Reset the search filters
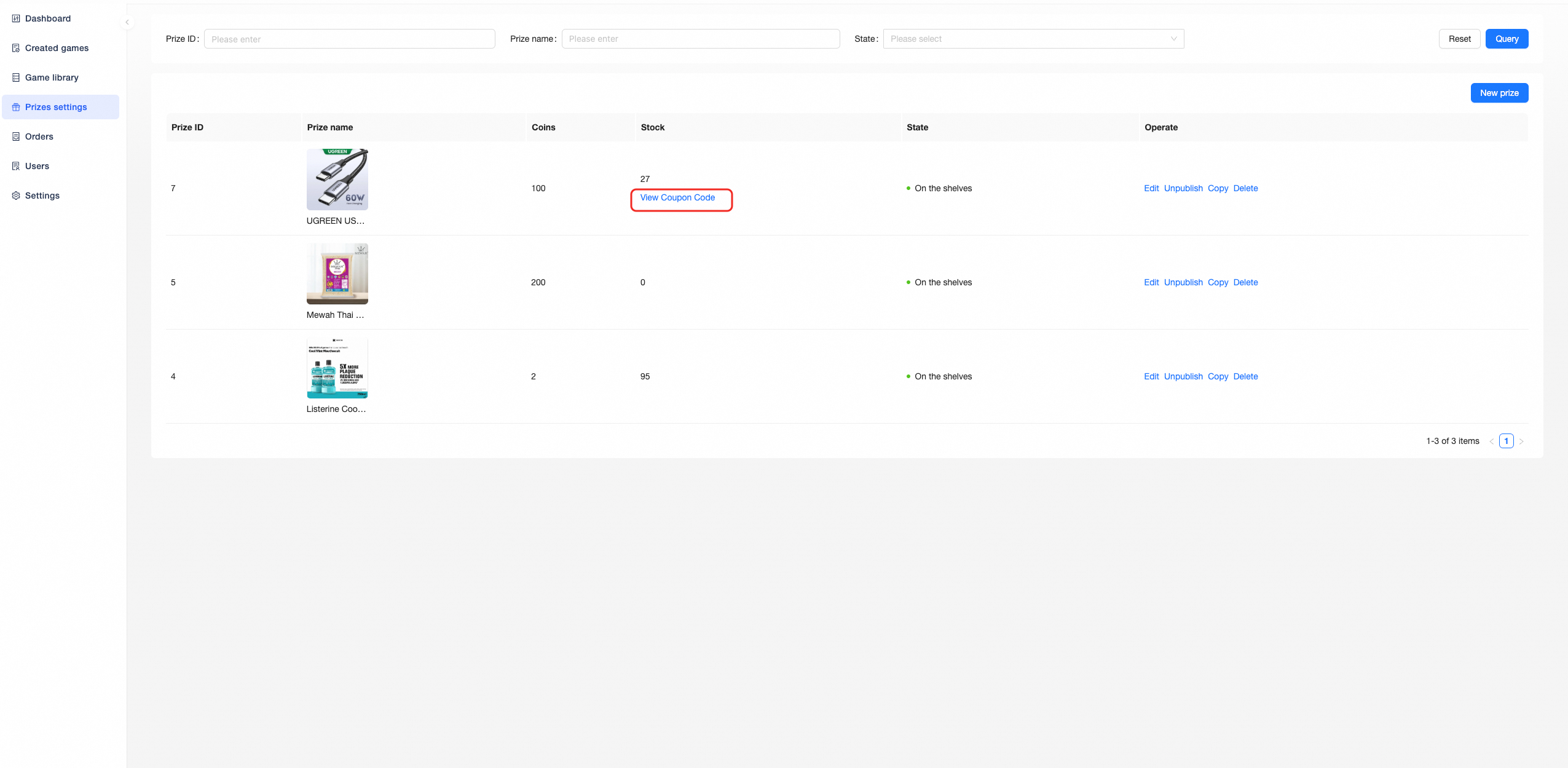Viewport: 1568px width, 768px height. click(x=1459, y=39)
